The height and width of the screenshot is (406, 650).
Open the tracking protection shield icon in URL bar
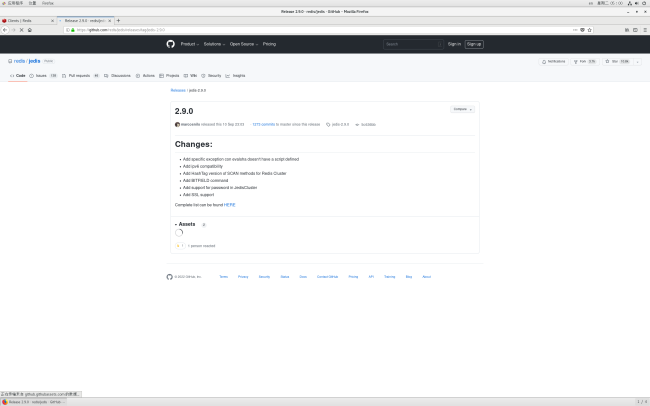point(68,30)
